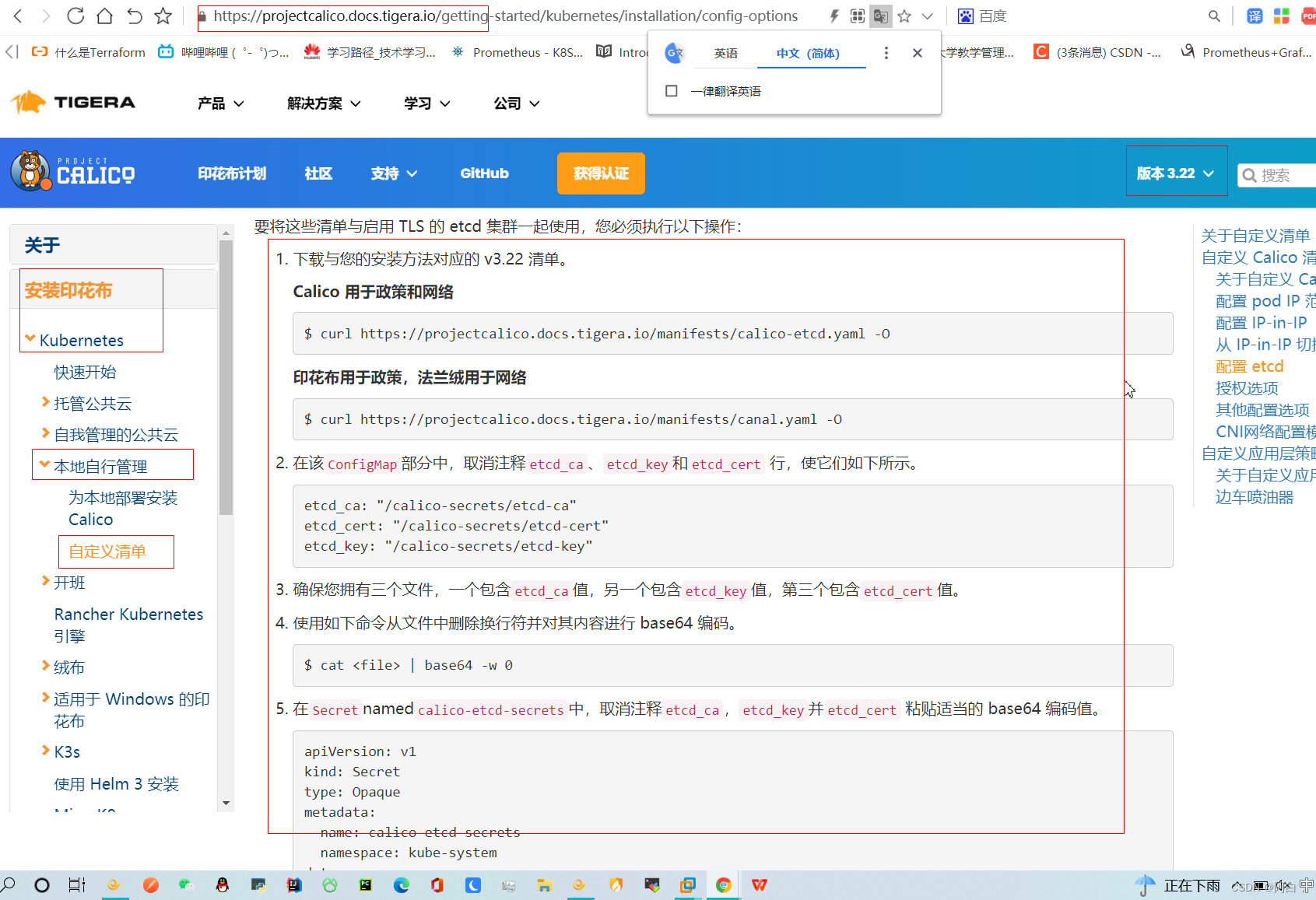Open the Windows Task View button
Viewport: 1316px width, 900px height.
pyautogui.click(x=77, y=885)
